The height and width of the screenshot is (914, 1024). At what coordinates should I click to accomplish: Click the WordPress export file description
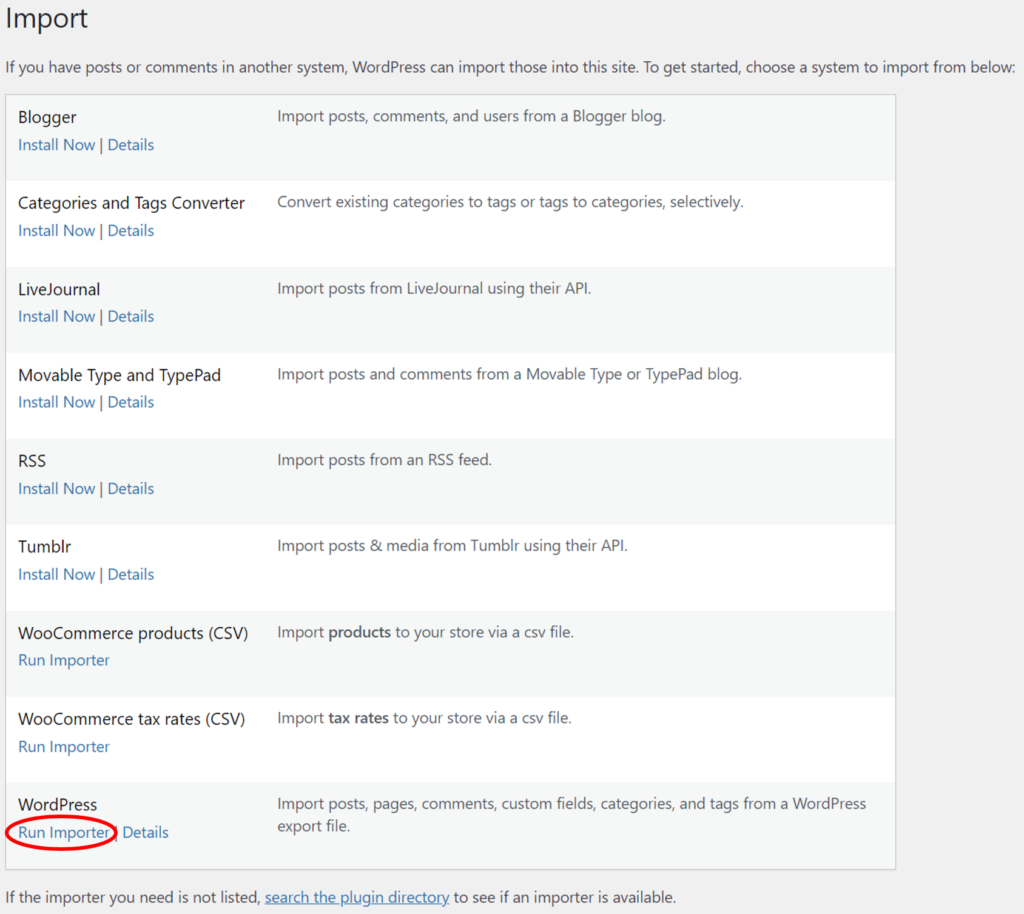571,815
